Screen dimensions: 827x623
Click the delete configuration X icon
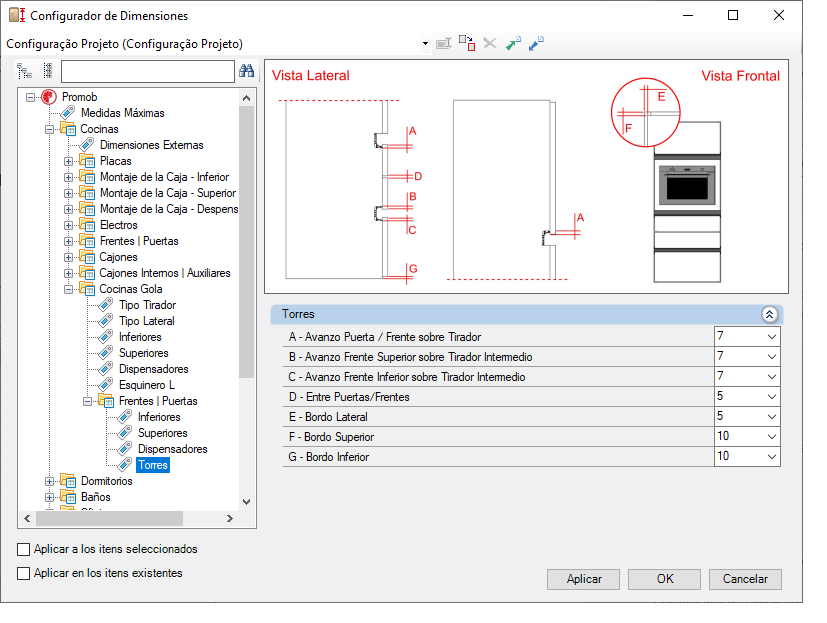[490, 43]
